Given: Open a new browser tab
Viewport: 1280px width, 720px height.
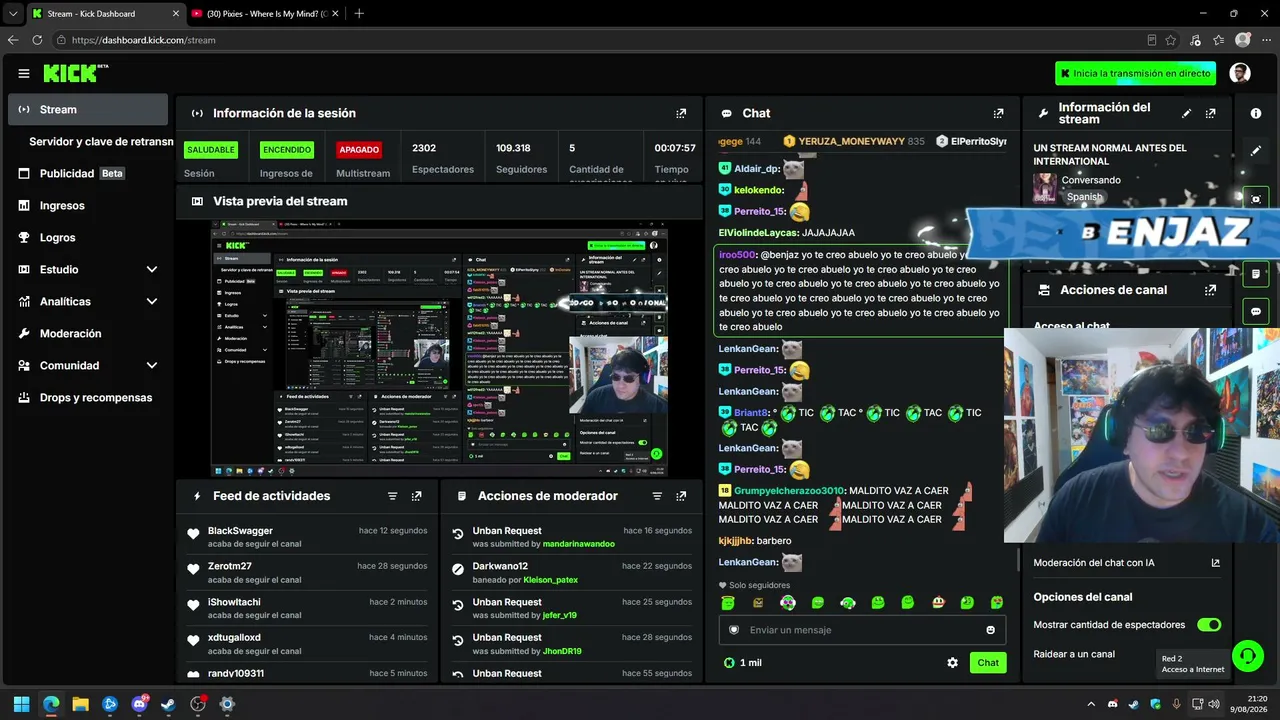Looking at the screenshot, I should click(359, 13).
